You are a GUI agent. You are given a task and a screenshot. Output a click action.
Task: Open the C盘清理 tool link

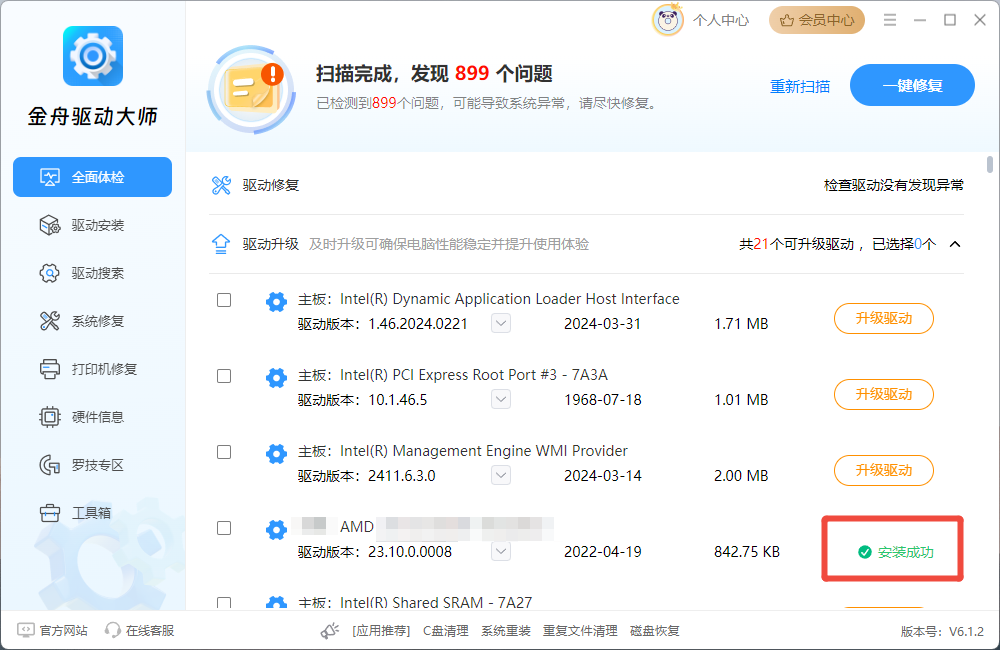[446, 631]
